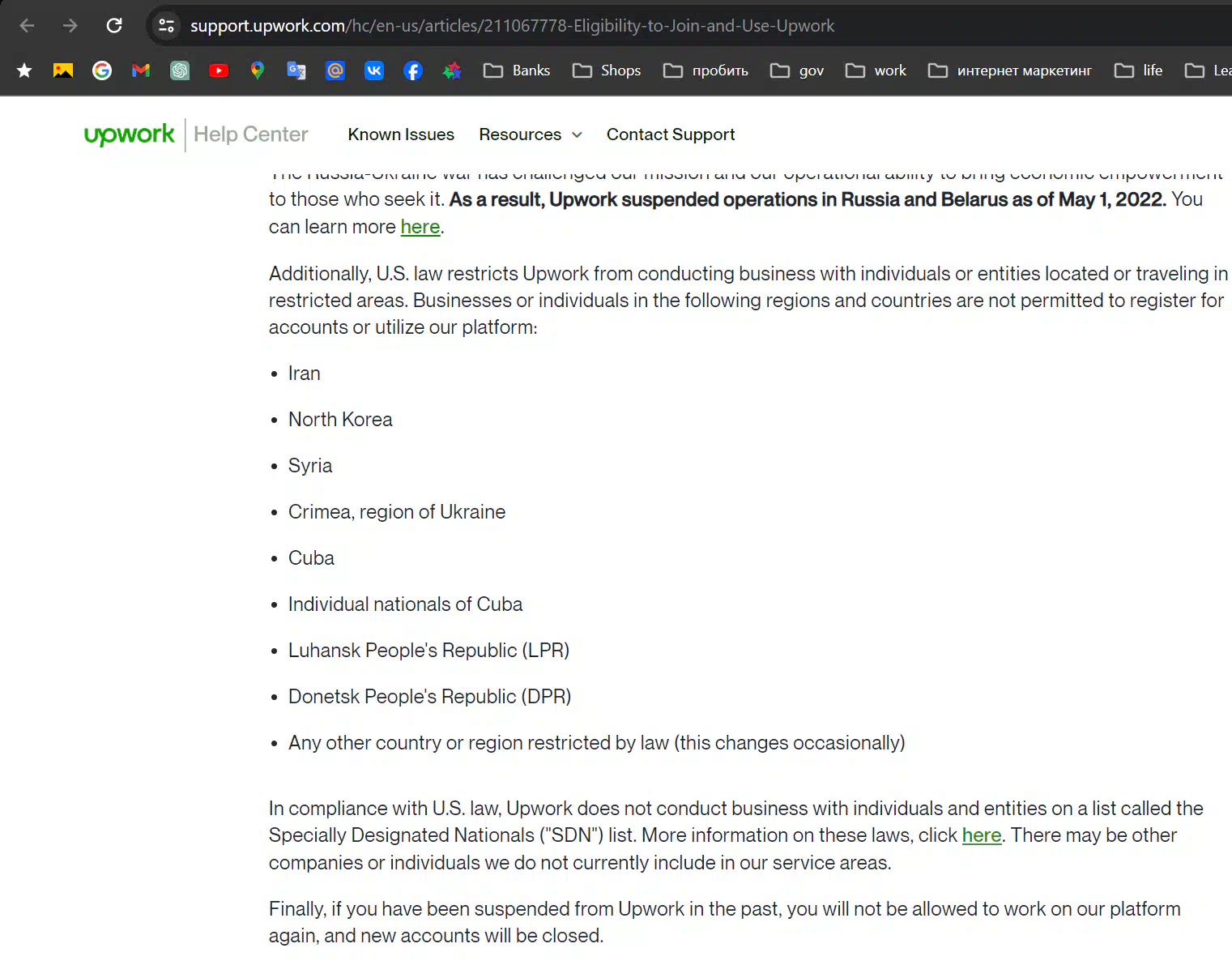The image size is (1232, 965).
Task: Reload the Upwork help page
Action: (114, 26)
